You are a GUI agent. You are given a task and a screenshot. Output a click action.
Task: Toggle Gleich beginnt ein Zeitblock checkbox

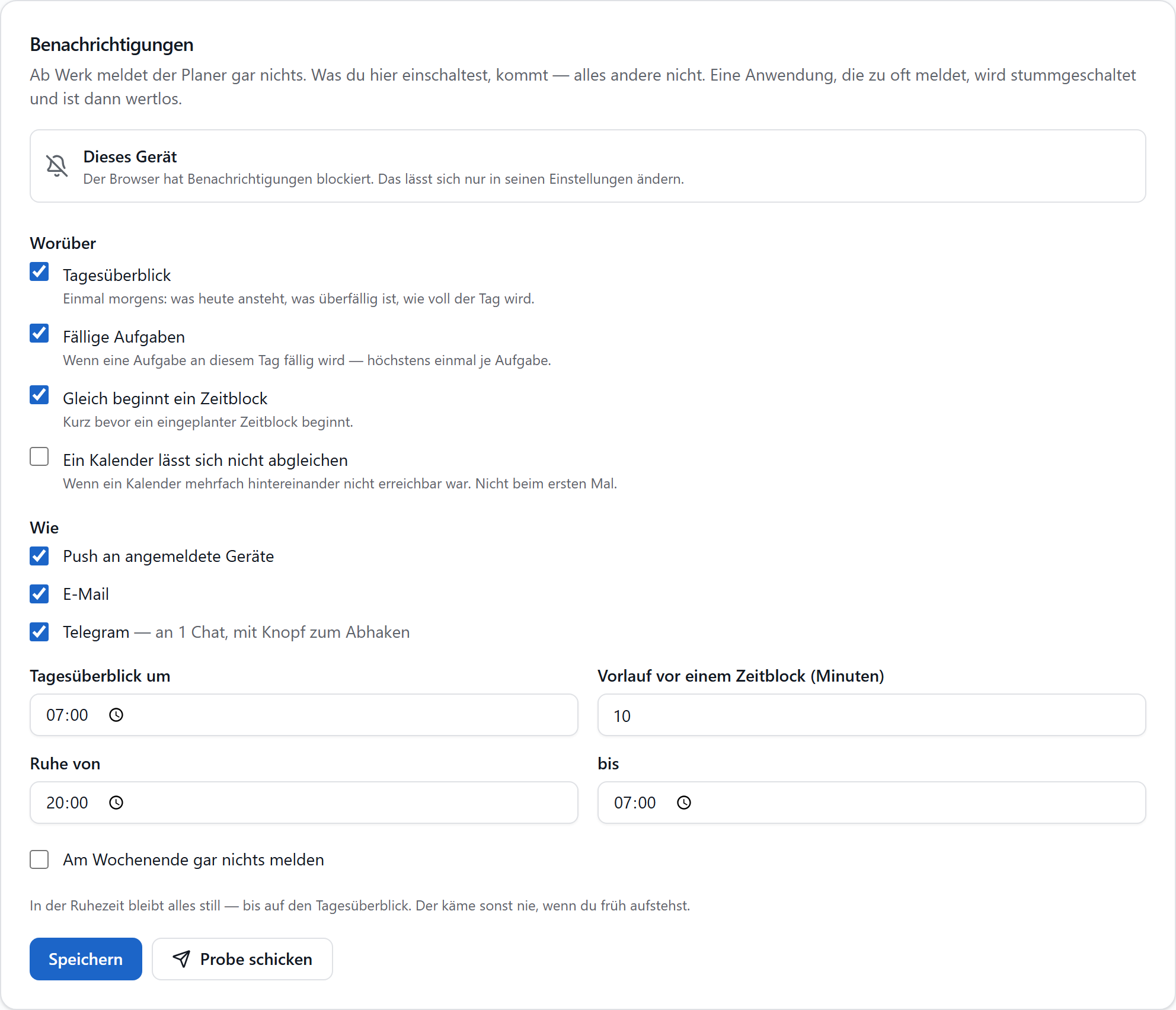[x=39, y=395]
